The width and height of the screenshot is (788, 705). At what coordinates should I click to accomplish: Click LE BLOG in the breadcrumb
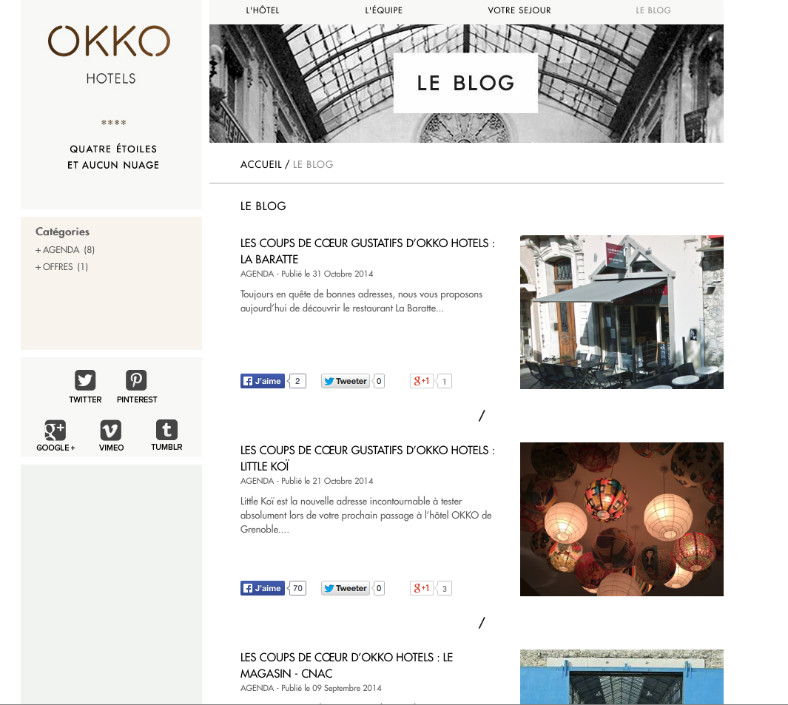click(x=313, y=164)
